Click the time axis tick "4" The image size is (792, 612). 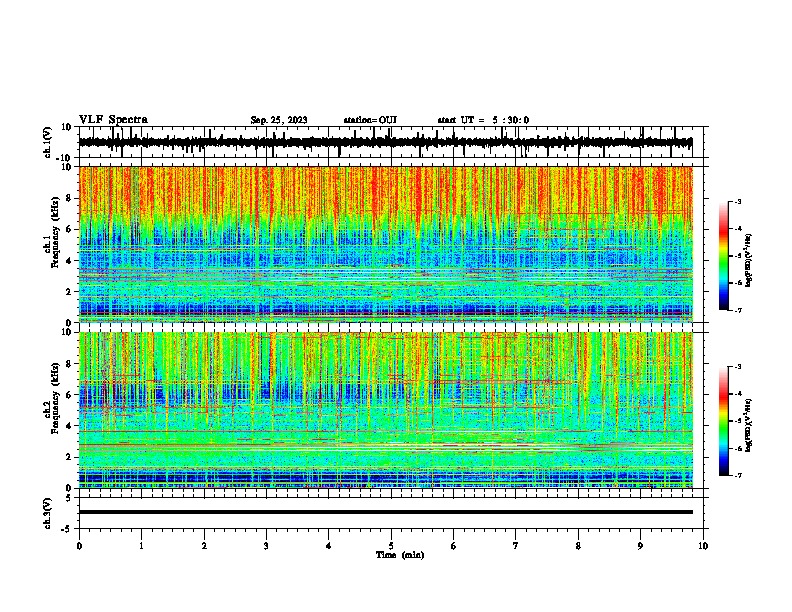[329, 546]
